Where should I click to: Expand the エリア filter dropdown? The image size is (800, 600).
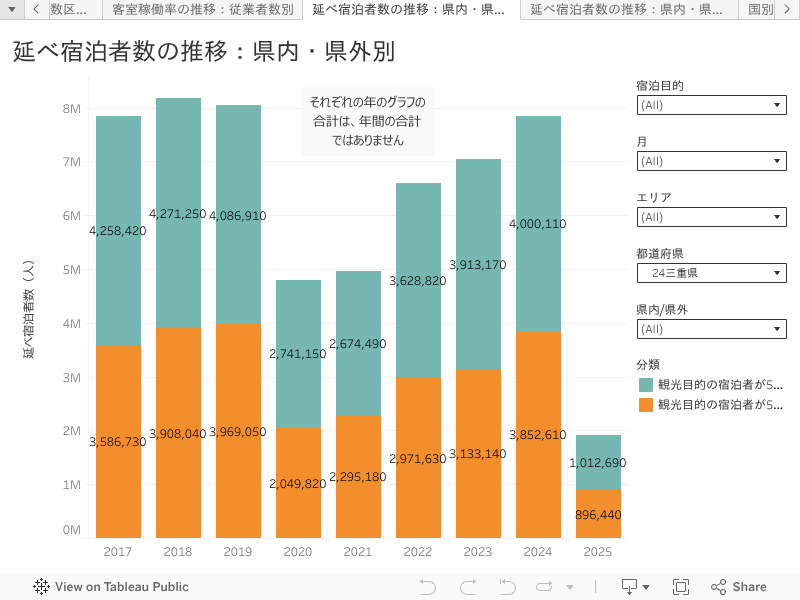pyautogui.click(x=711, y=217)
